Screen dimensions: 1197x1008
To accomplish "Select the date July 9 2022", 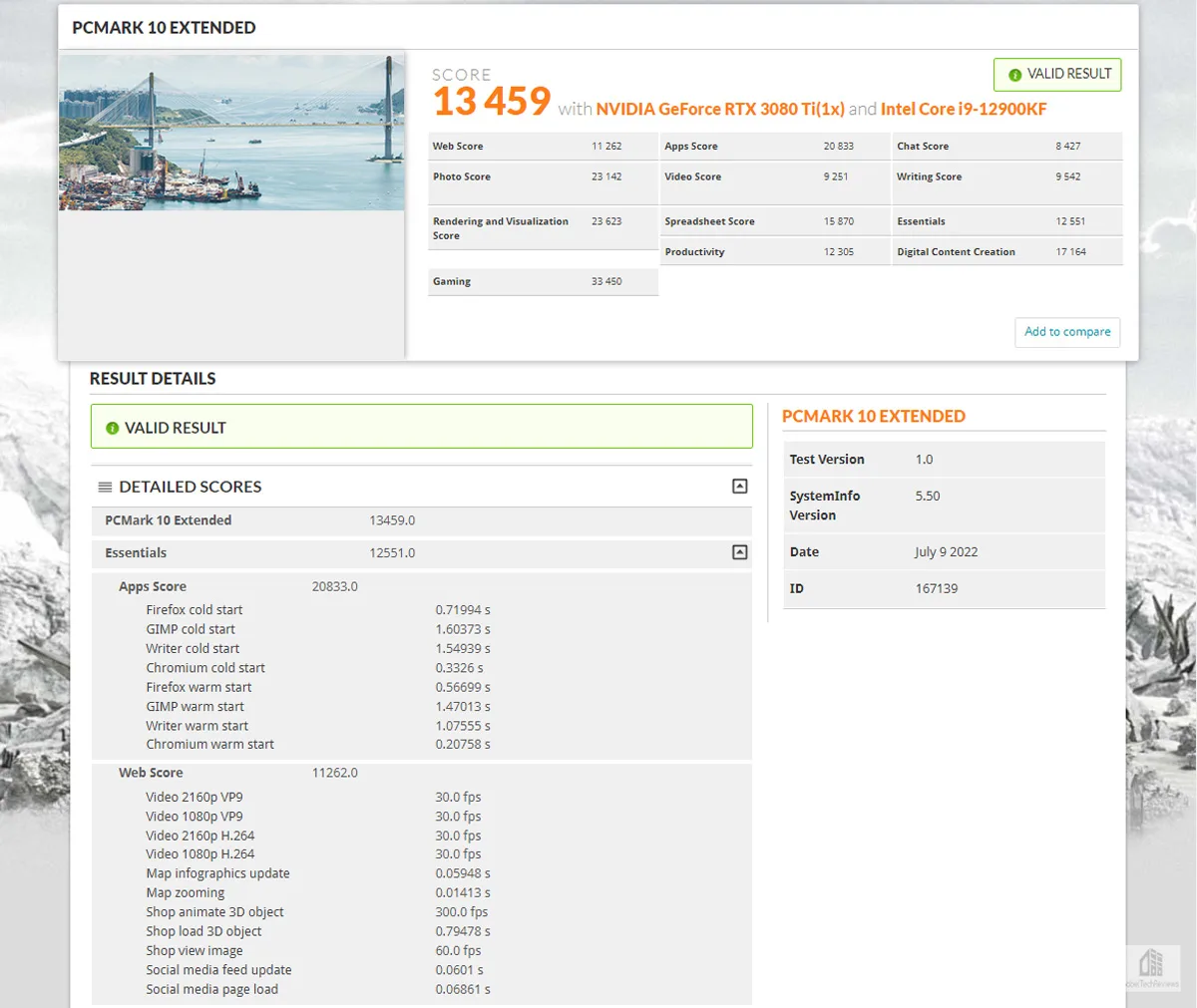I will point(947,552).
